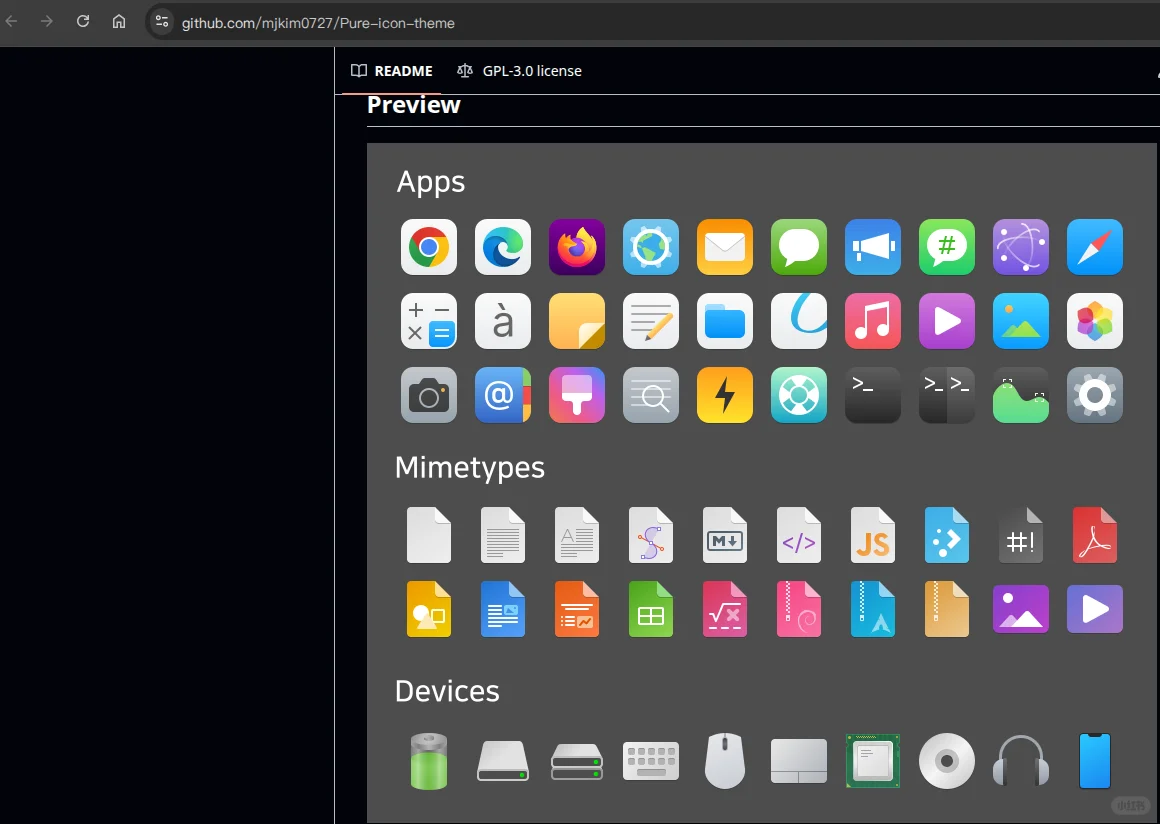Click the blue megaphone icon
1160x824 pixels.
click(x=873, y=247)
